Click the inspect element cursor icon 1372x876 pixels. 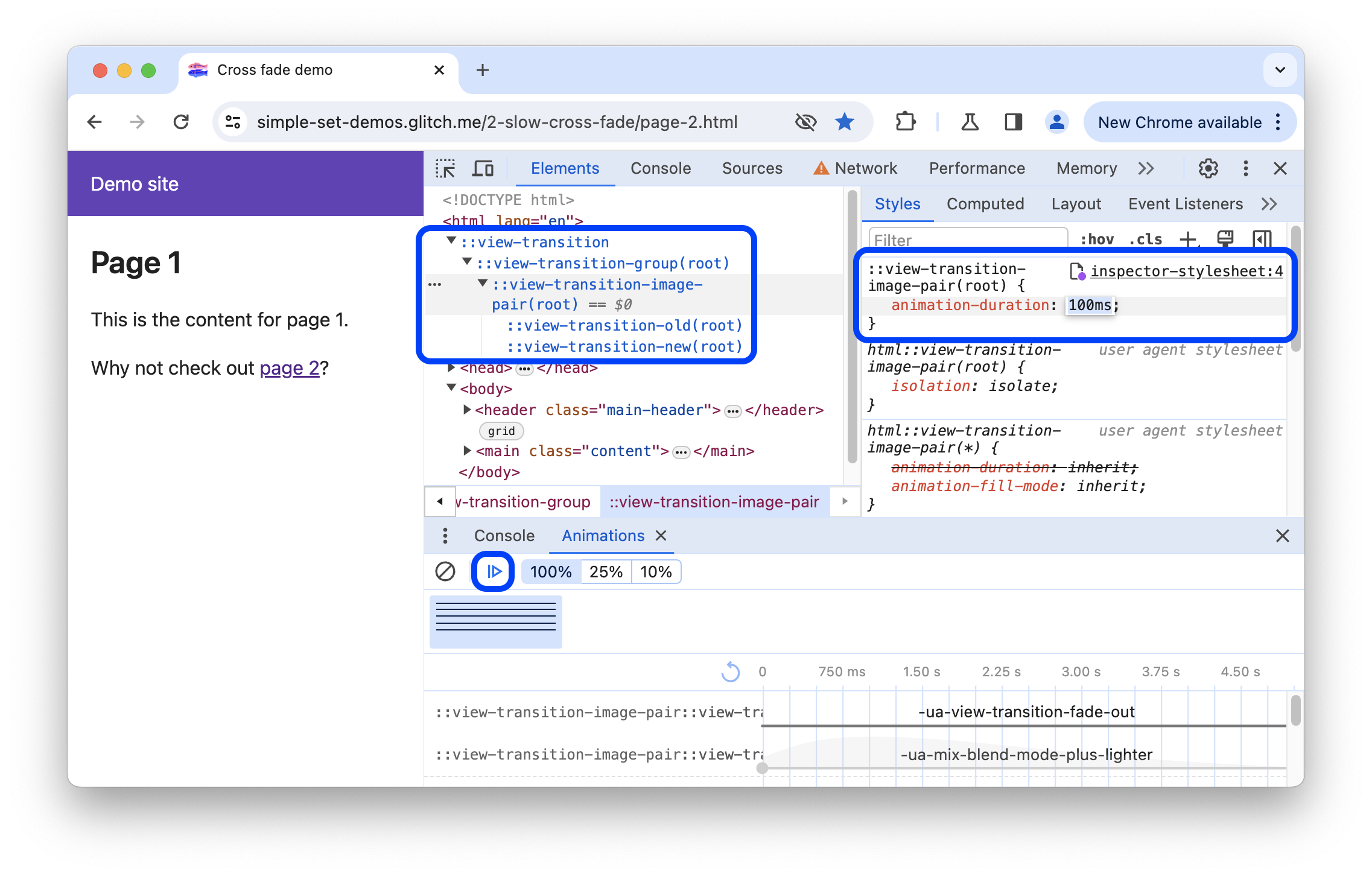(446, 167)
